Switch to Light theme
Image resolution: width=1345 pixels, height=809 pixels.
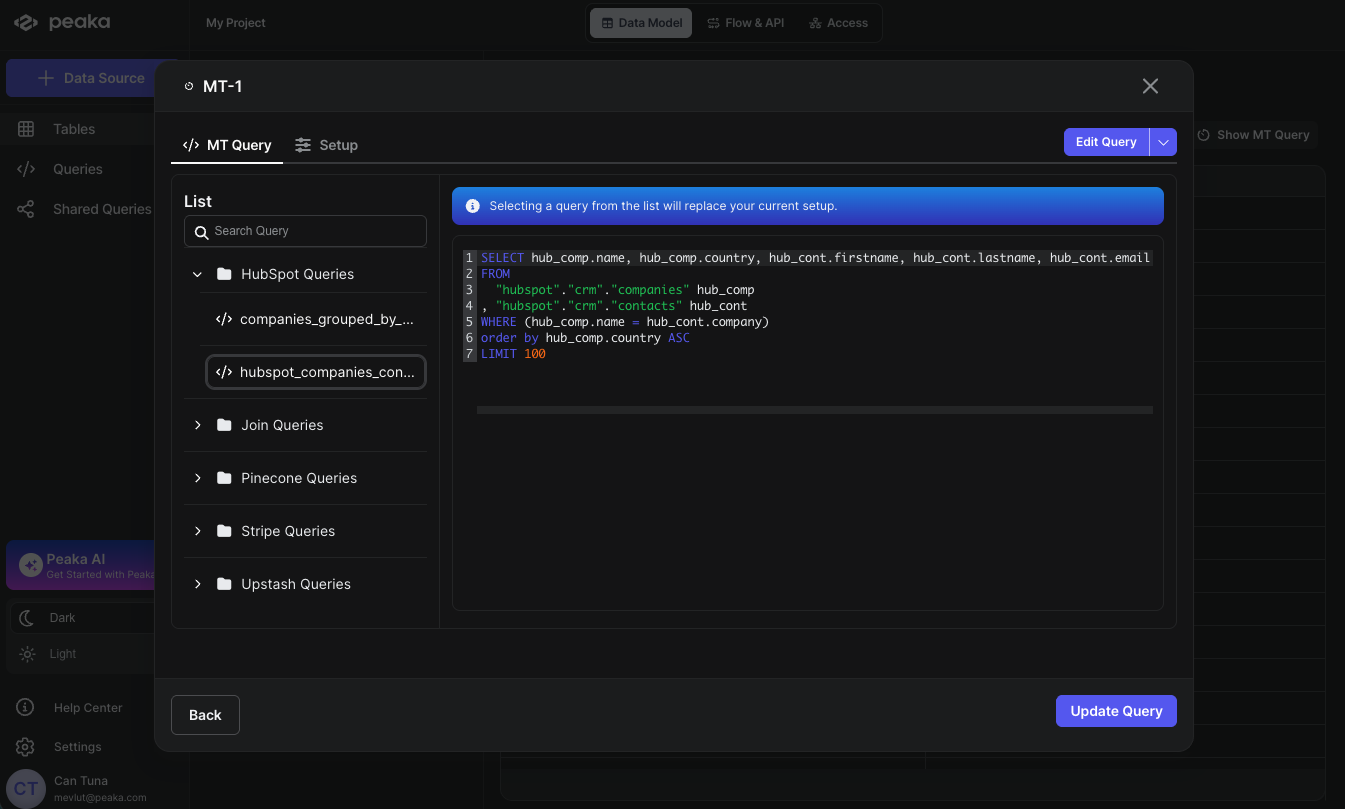click(x=62, y=654)
